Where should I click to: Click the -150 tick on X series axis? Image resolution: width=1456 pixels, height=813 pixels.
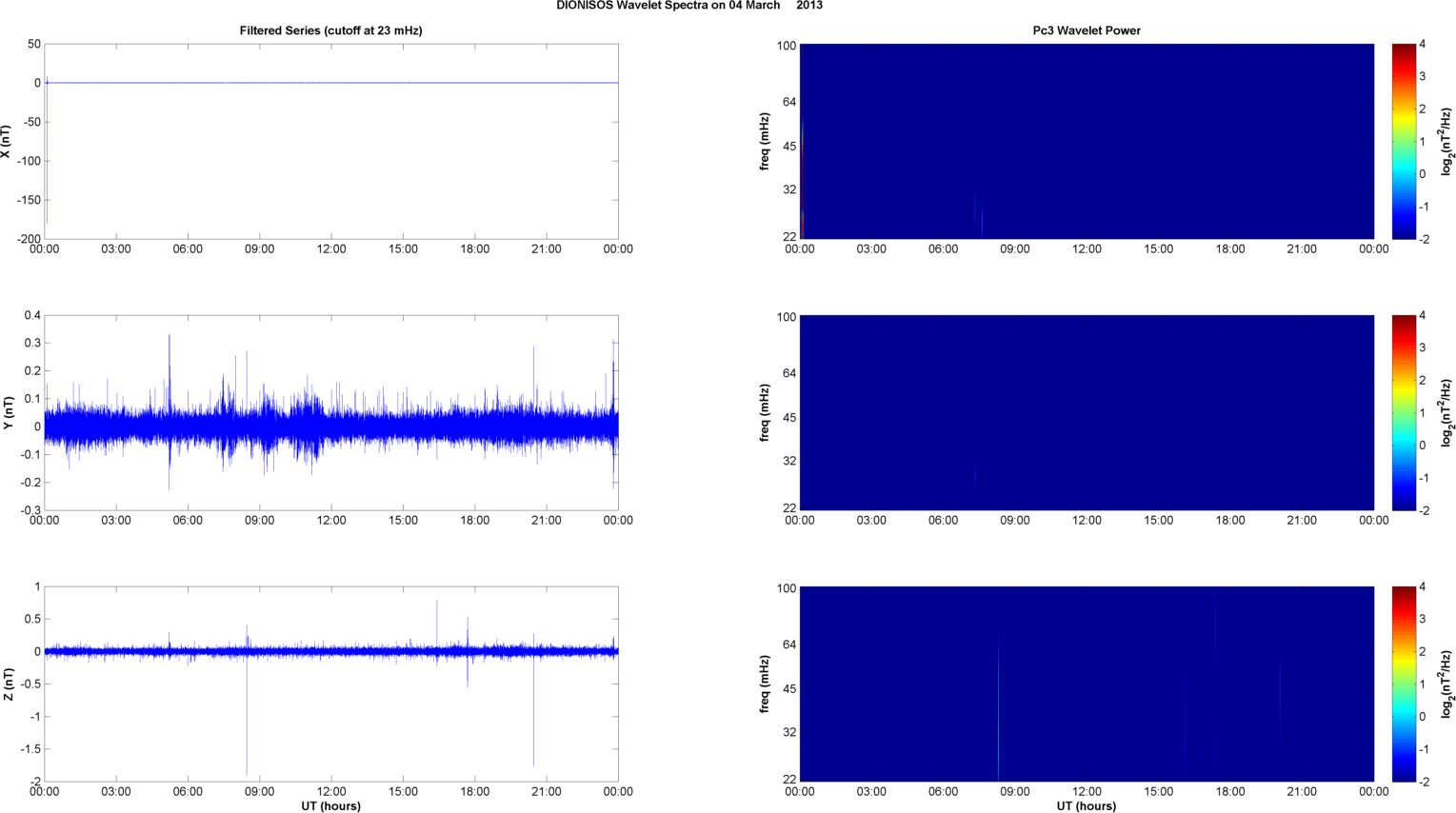[x=29, y=201]
